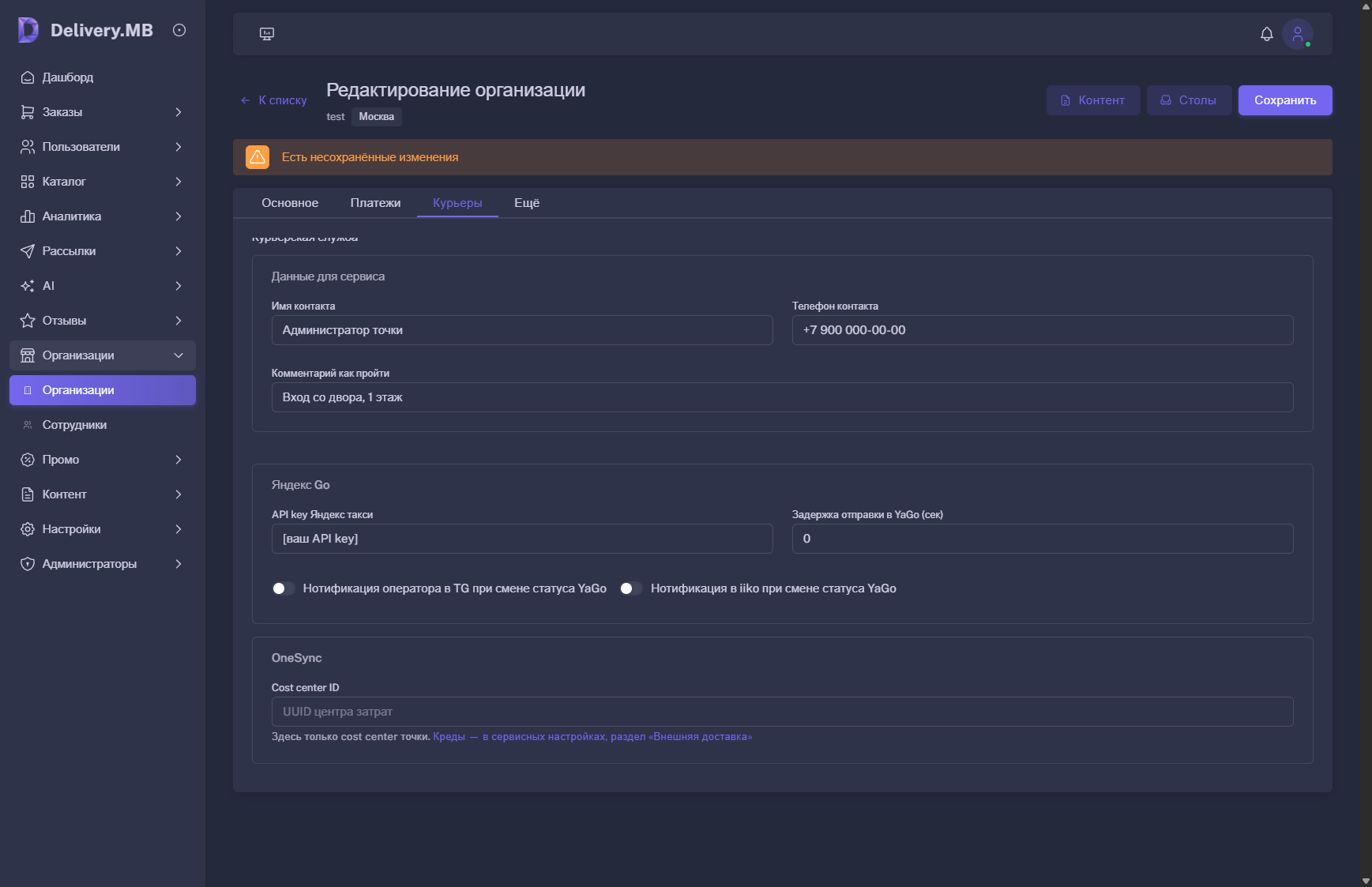Focus the Комментарий как пройти field
Viewport: 1372px width, 887px height.
coord(782,397)
